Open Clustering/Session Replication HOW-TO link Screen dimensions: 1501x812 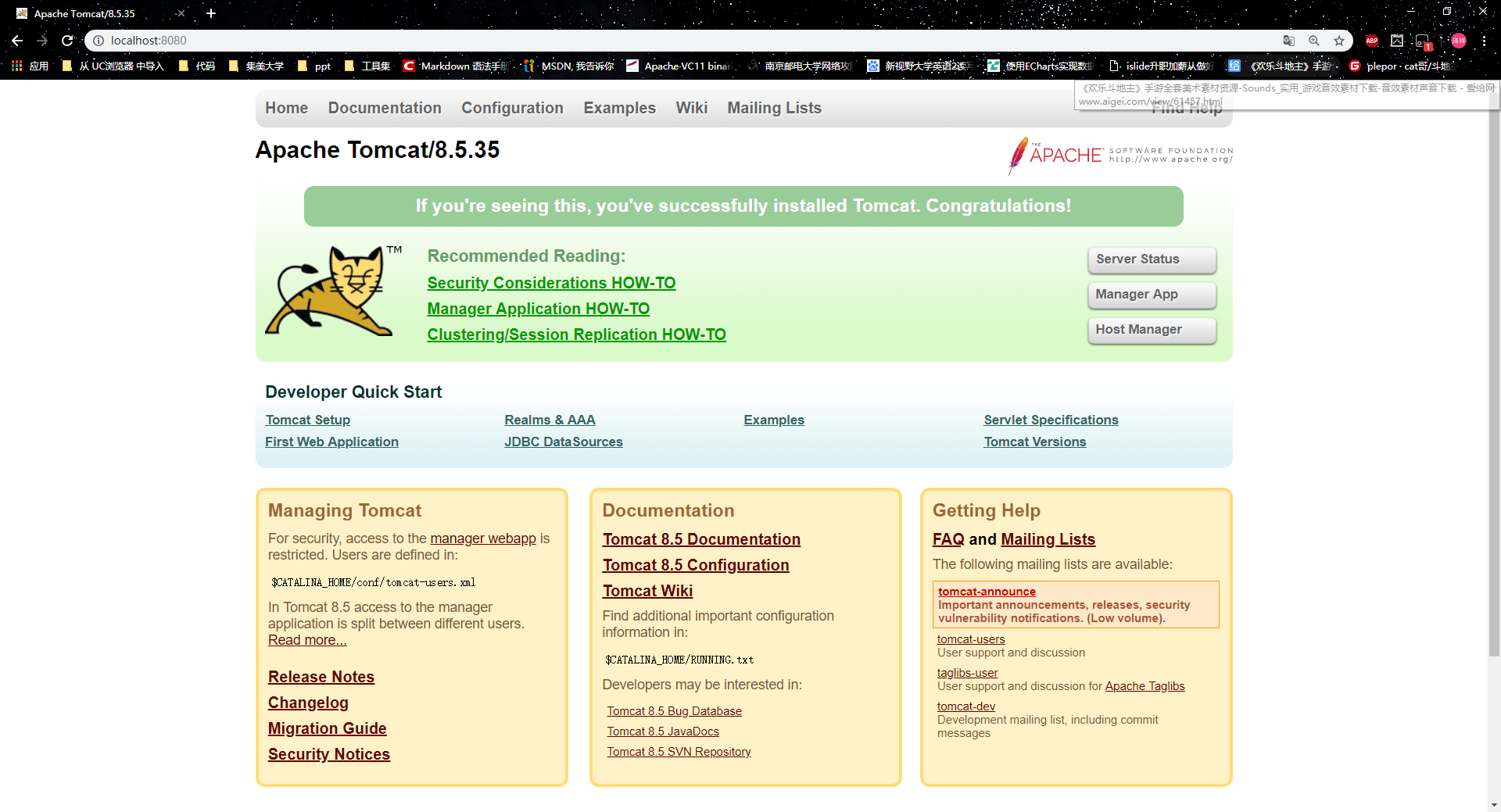point(576,334)
